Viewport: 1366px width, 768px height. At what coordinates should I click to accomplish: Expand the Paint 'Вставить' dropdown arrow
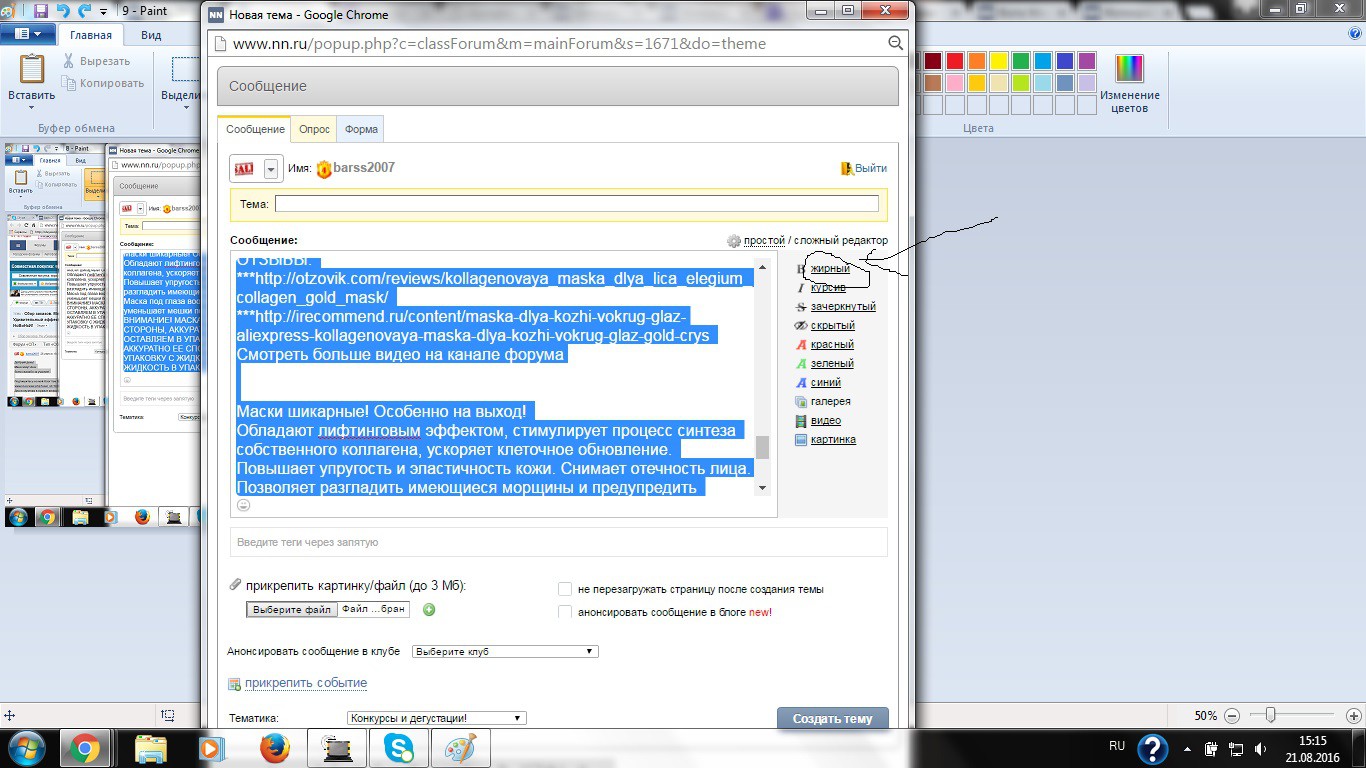(x=32, y=108)
